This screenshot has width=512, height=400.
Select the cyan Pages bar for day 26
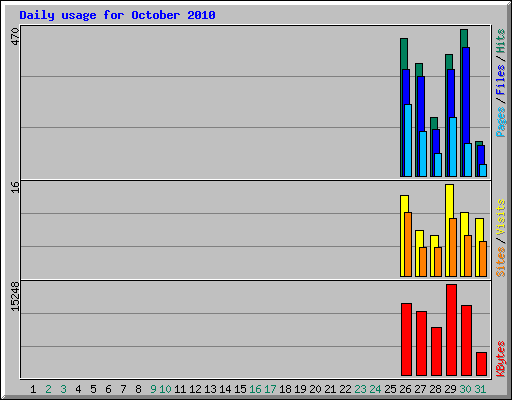[408, 140]
